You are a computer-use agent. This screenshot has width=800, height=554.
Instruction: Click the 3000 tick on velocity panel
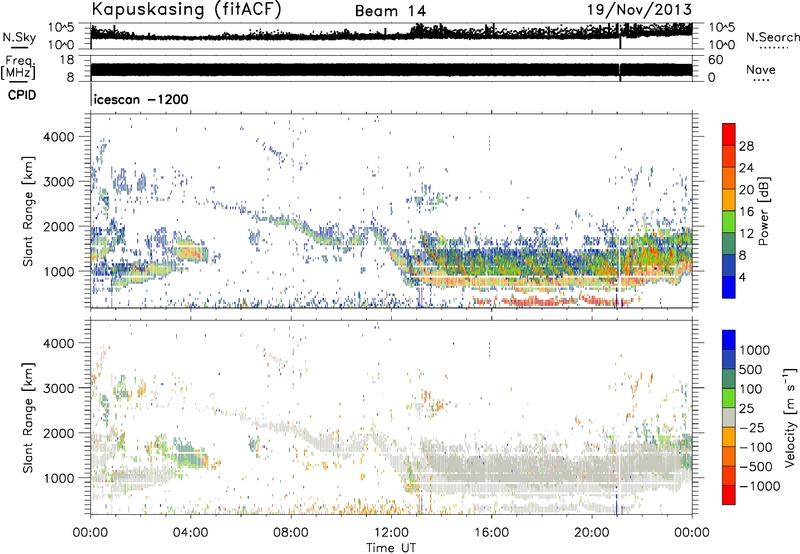pyautogui.click(x=59, y=388)
